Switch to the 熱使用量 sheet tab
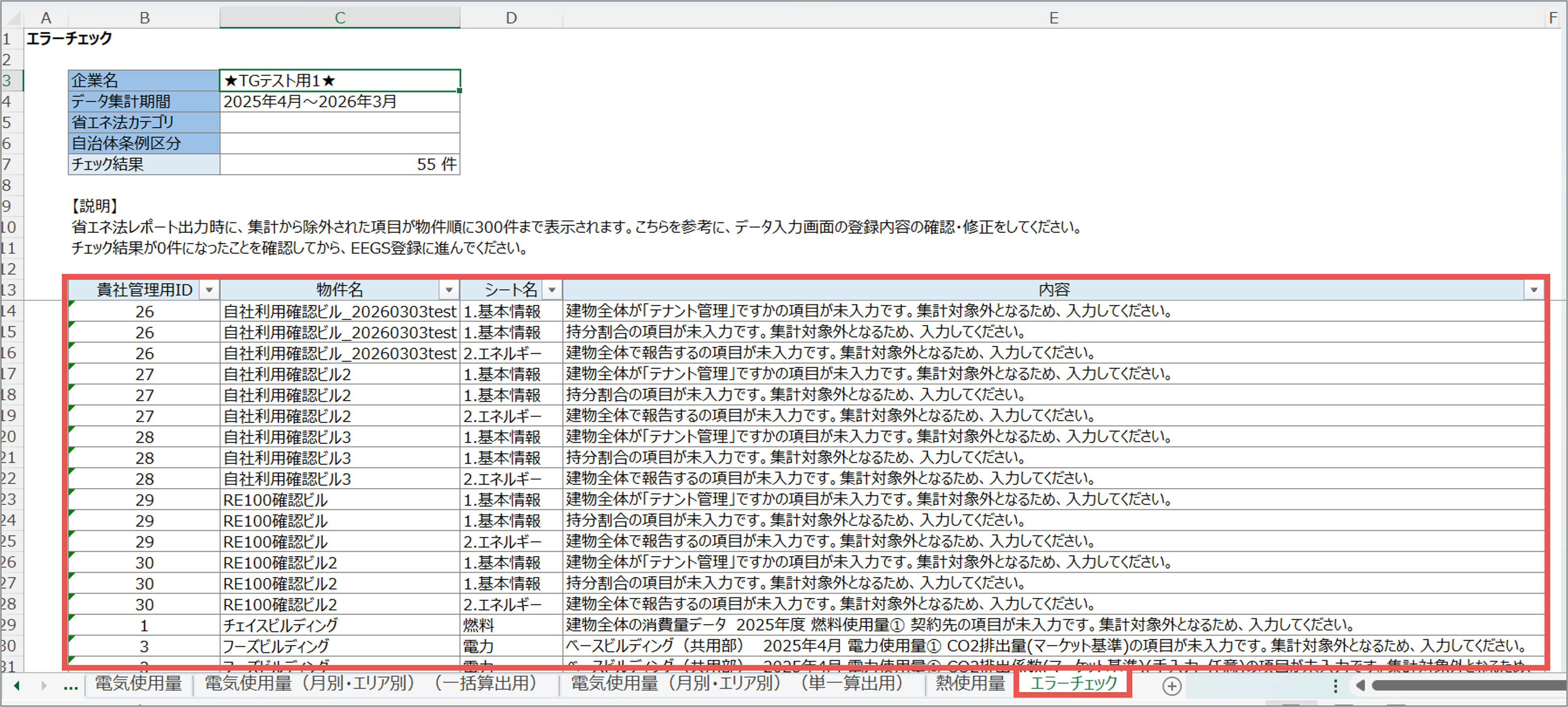The width and height of the screenshot is (1568, 707). pos(970,684)
